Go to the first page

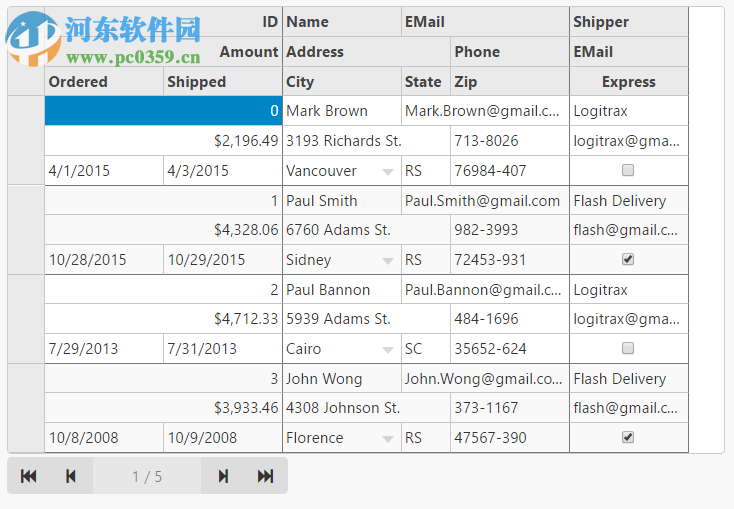tap(29, 476)
